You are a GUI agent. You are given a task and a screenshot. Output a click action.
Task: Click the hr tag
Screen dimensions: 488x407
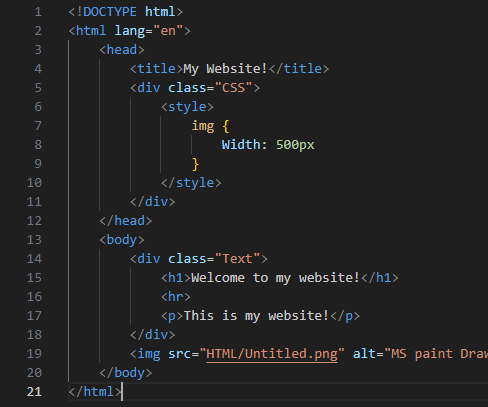click(x=176, y=297)
